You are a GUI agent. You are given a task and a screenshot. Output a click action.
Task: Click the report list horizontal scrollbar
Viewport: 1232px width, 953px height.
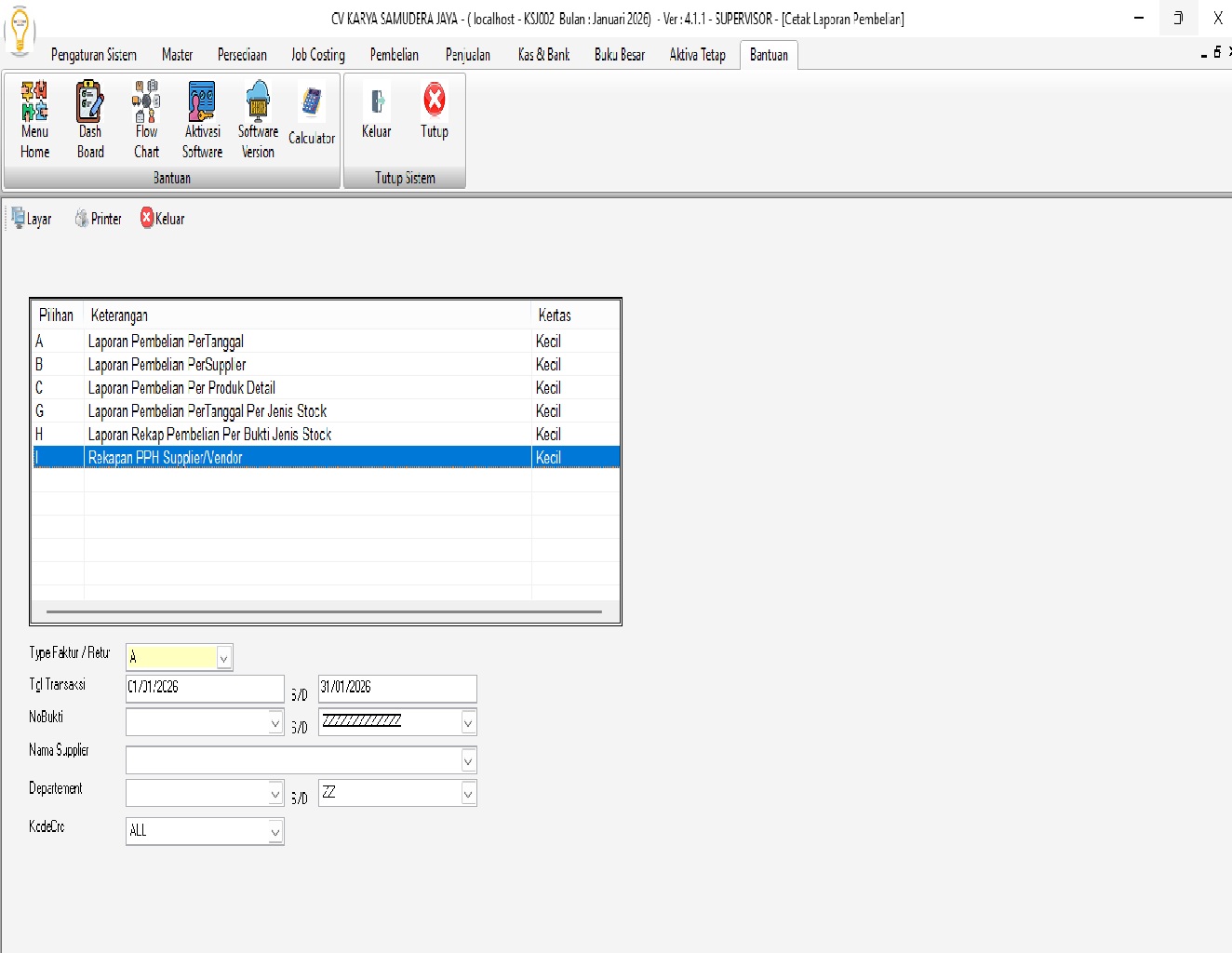[324, 611]
